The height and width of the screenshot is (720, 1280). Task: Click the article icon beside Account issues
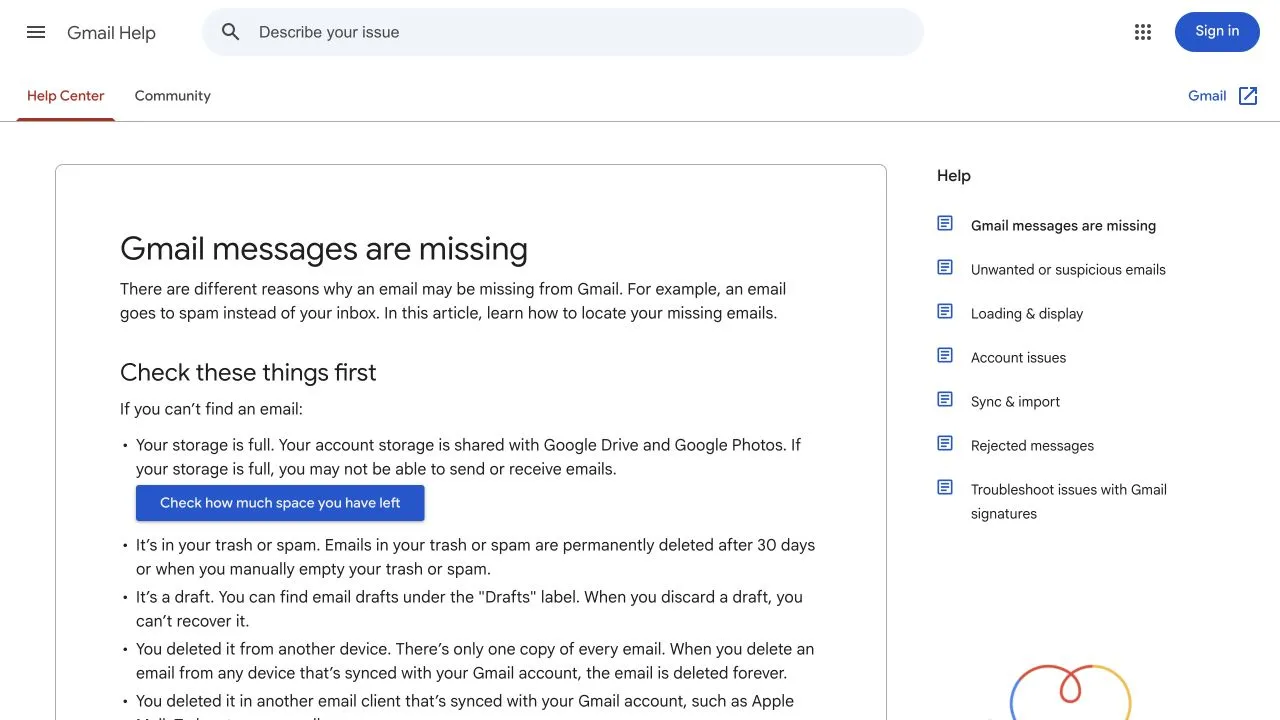point(945,355)
